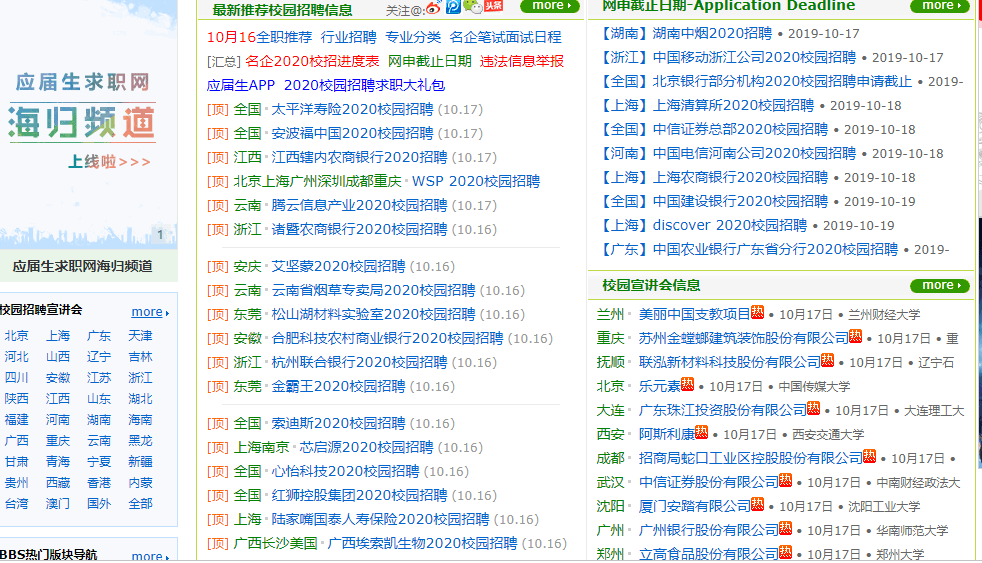This screenshot has height=563, width=982.
Task: Open 陆家嘴国泰人寿保险2020校园招聘 posting
Action: pyautogui.click(x=380, y=520)
